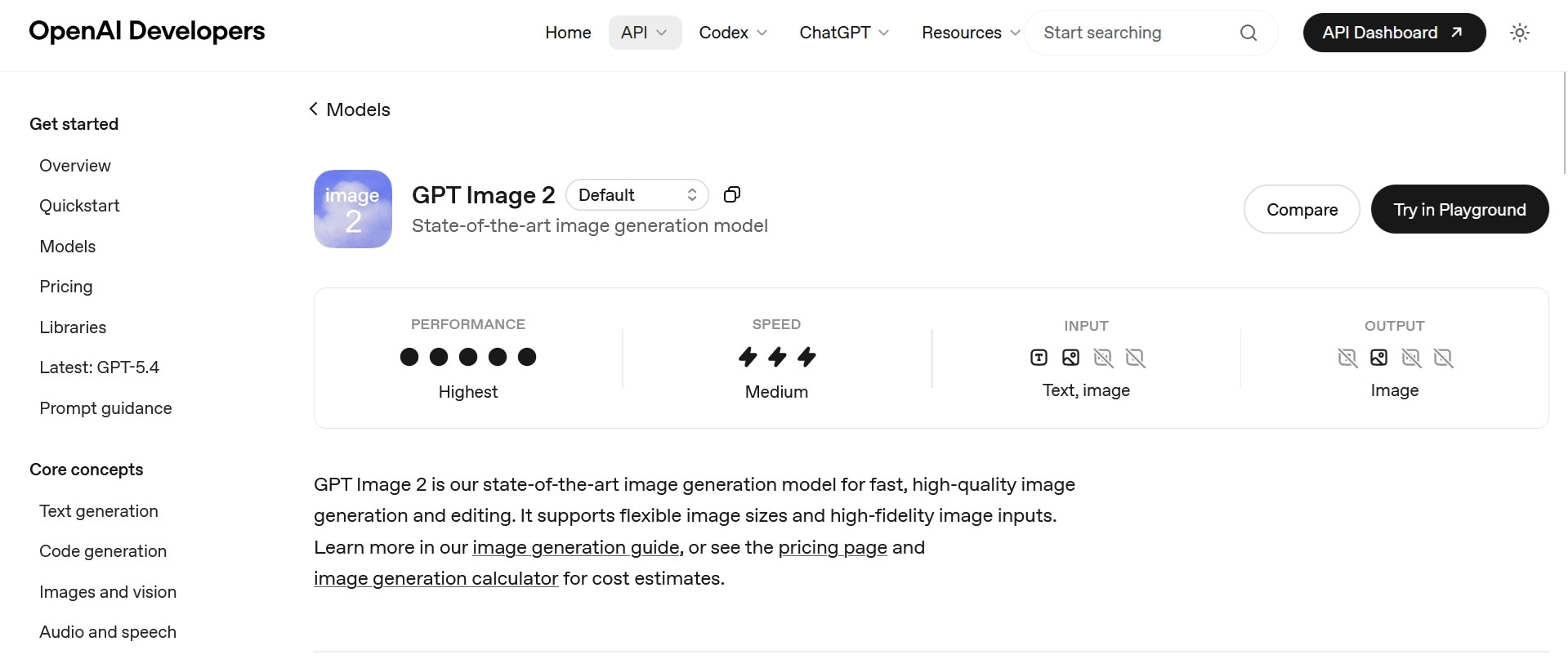Open Quickstart in the sidebar
The image size is (1568, 668).
[x=79, y=206]
